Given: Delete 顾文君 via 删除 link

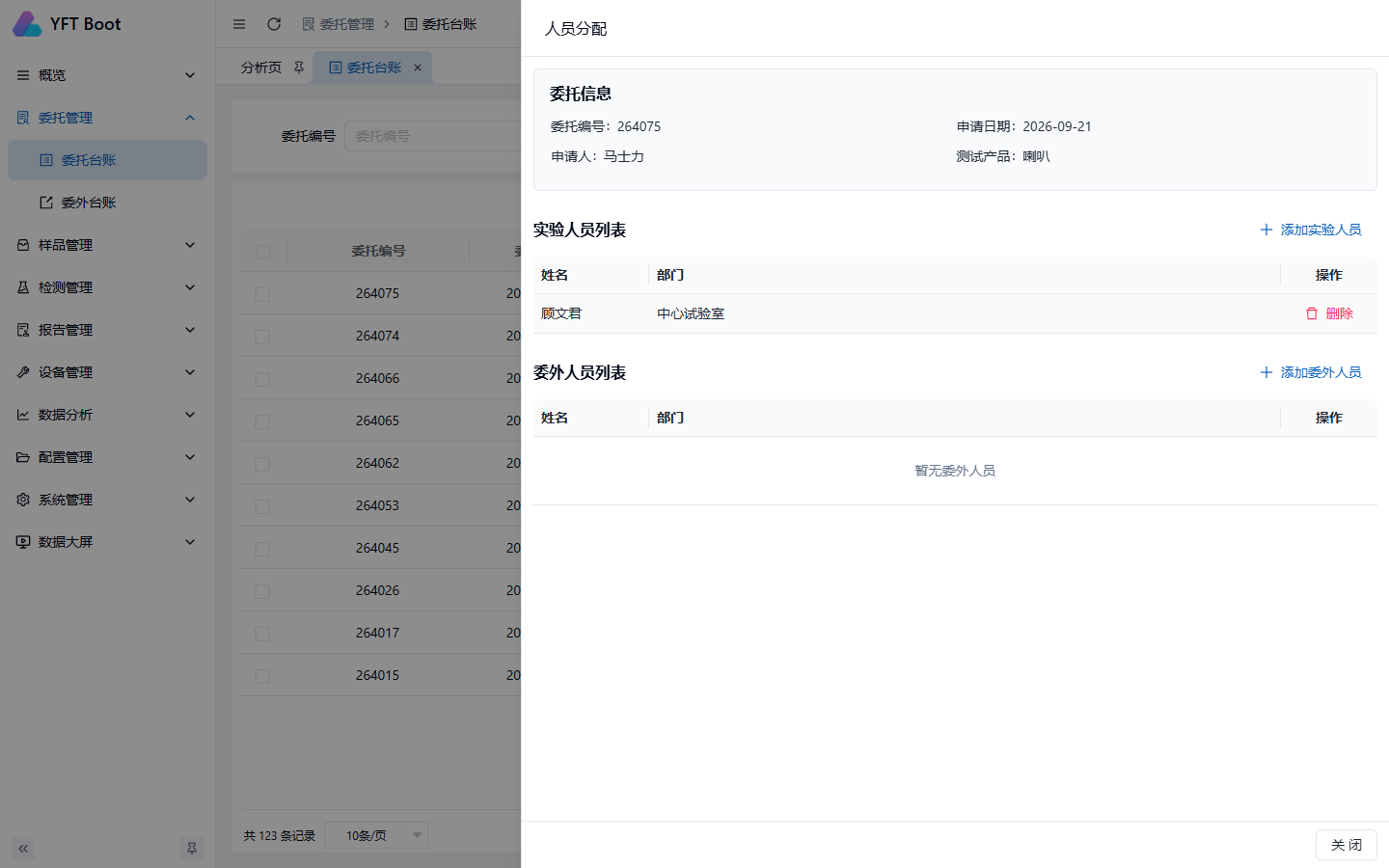Looking at the screenshot, I should pyautogui.click(x=1329, y=313).
